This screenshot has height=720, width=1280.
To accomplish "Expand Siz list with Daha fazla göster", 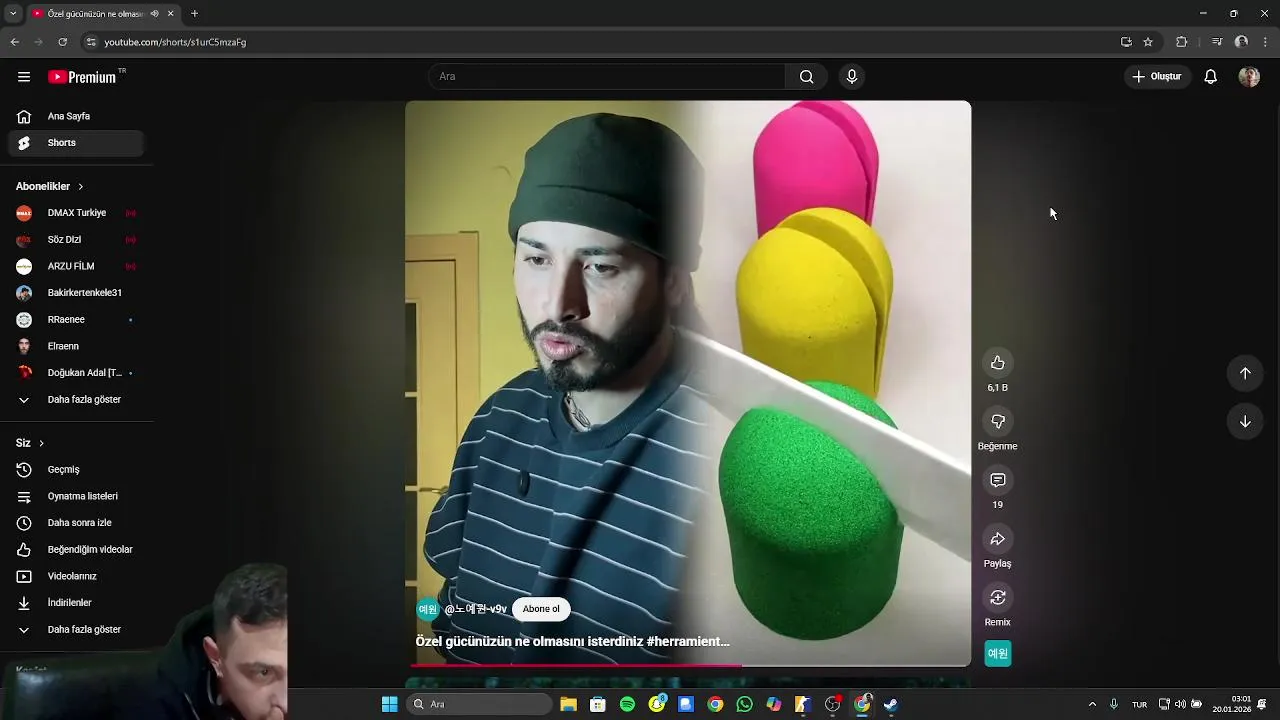I will coord(76,630).
